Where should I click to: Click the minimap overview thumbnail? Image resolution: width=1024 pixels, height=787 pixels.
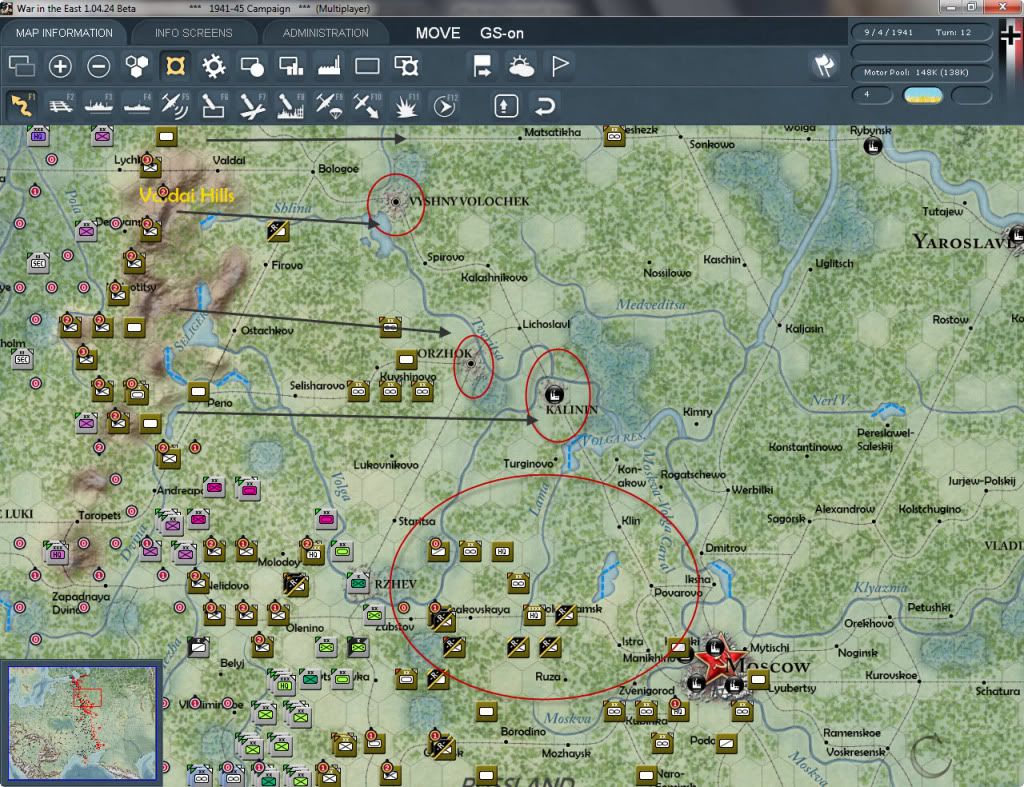[82, 723]
